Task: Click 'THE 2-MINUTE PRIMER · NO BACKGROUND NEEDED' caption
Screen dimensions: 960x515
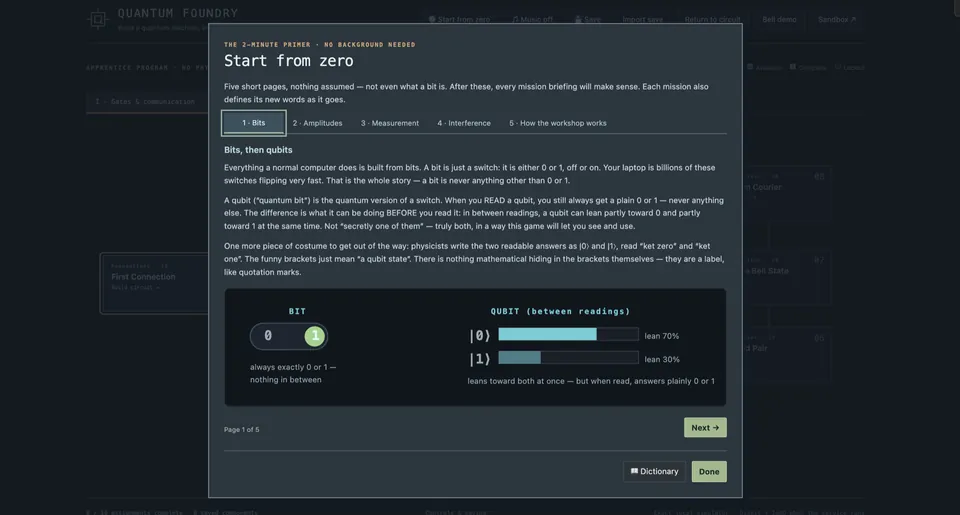Action: pyautogui.click(x=320, y=44)
